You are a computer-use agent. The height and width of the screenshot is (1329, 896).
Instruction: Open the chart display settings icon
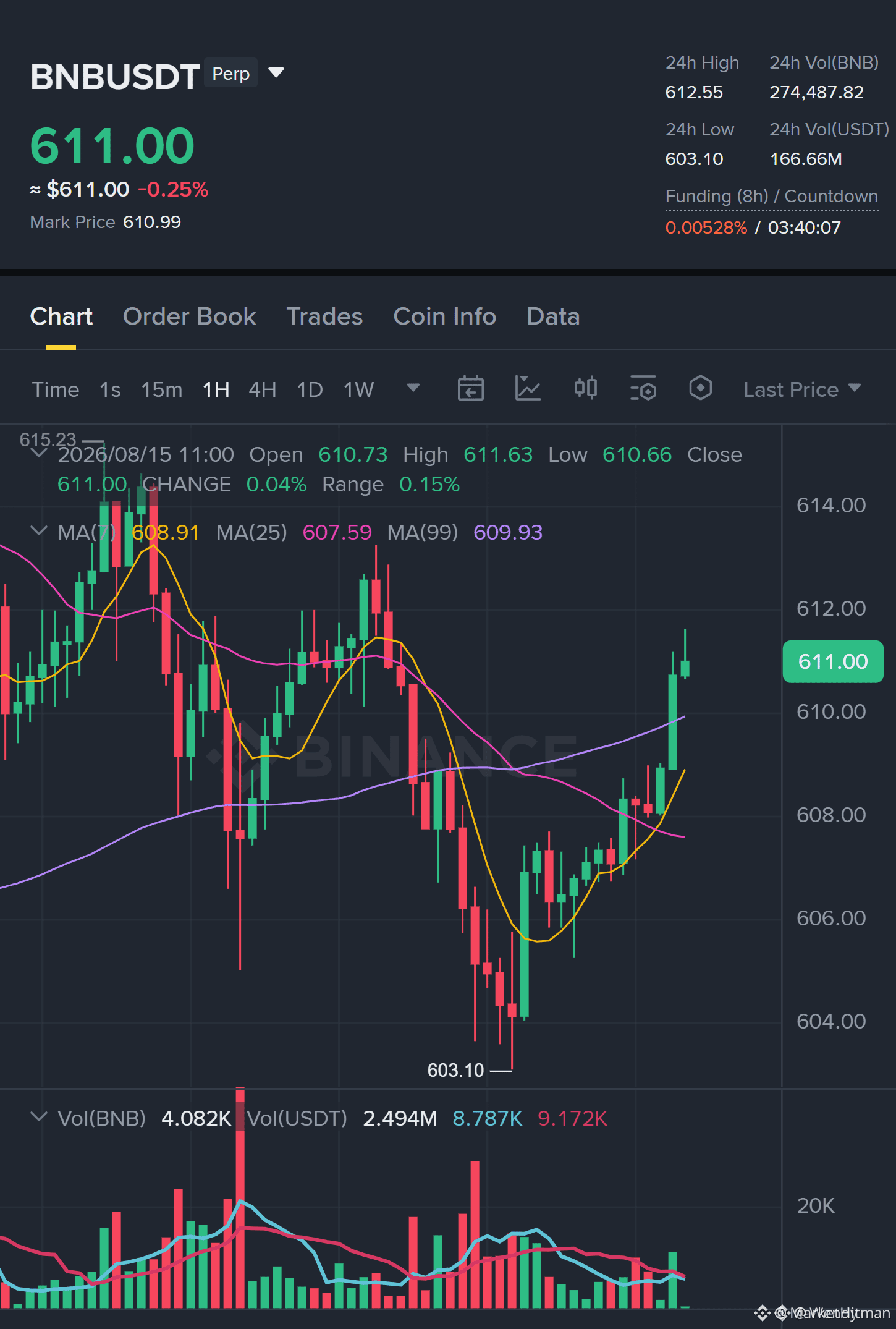pos(643,389)
